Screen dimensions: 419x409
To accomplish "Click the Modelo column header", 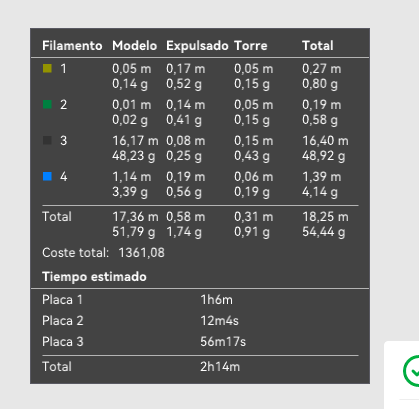I will [x=134, y=46].
